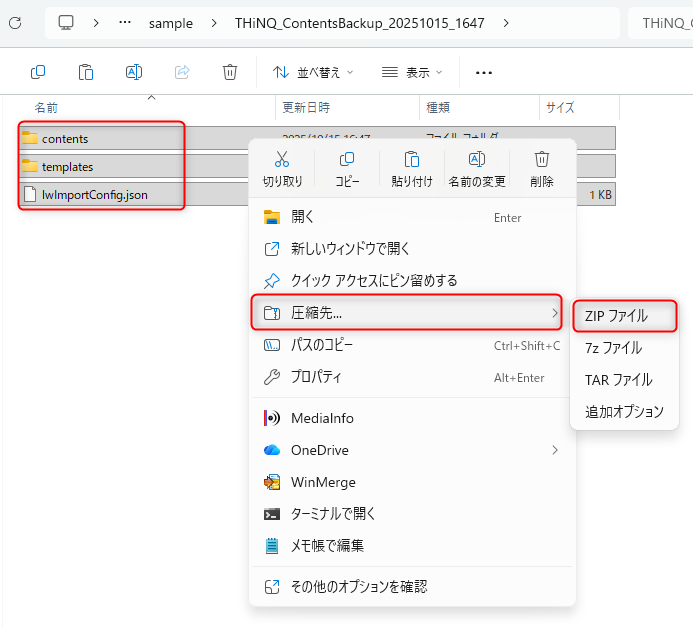Choose 開く from the context menu
This screenshot has width=693, height=629.
412,217
